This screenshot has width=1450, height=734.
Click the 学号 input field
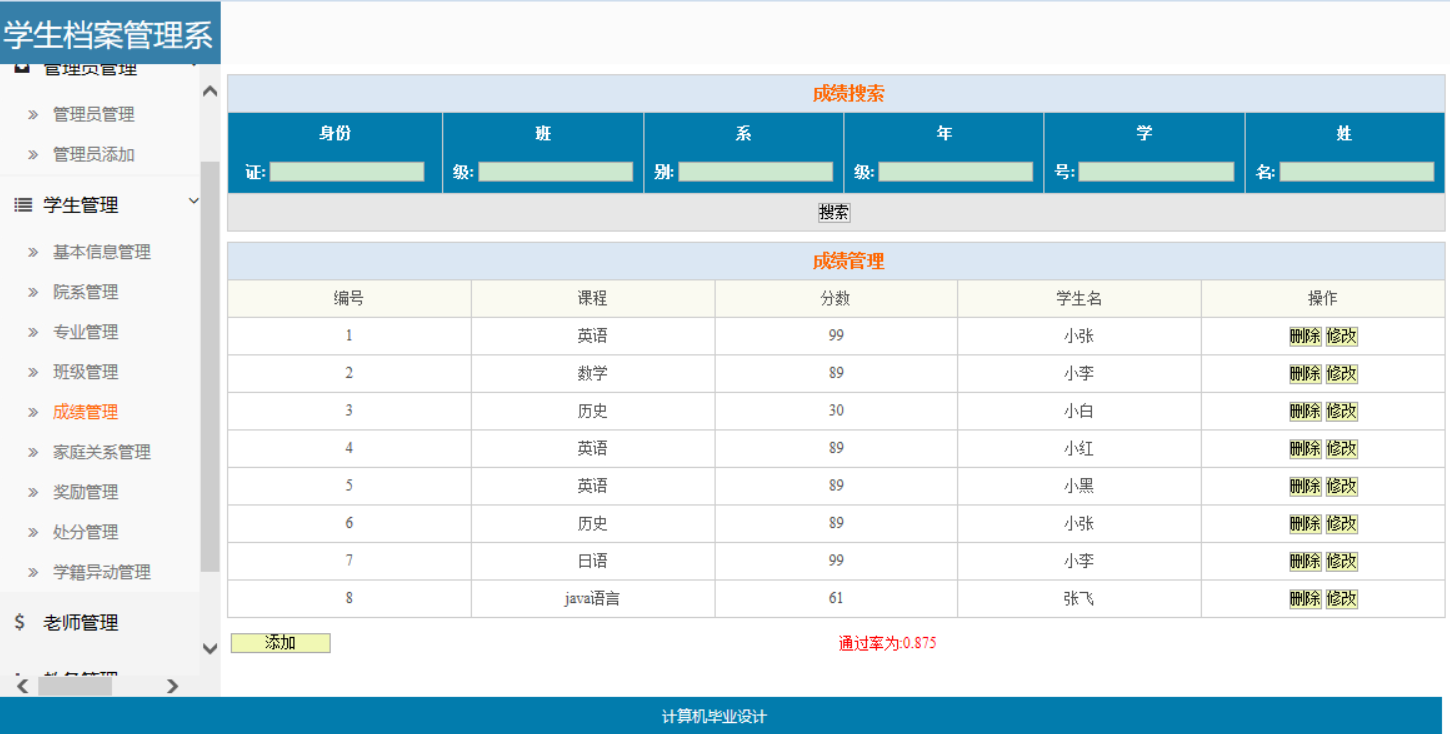click(x=1156, y=172)
